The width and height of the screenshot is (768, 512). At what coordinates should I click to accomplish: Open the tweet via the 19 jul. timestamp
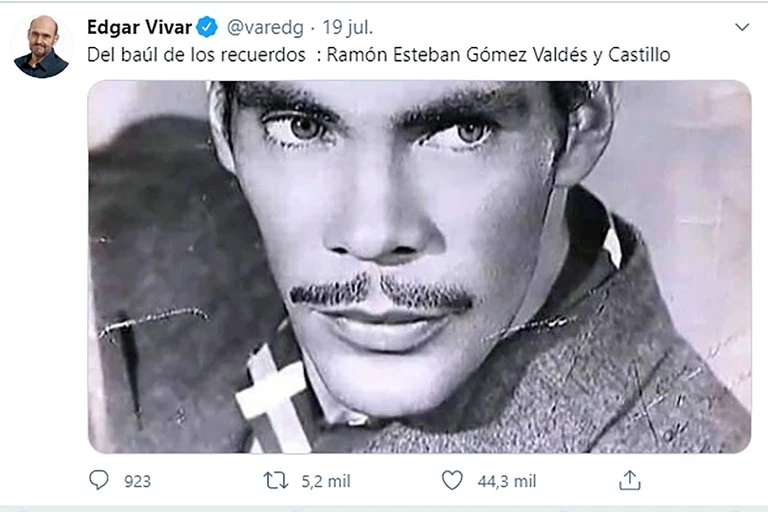349,27
